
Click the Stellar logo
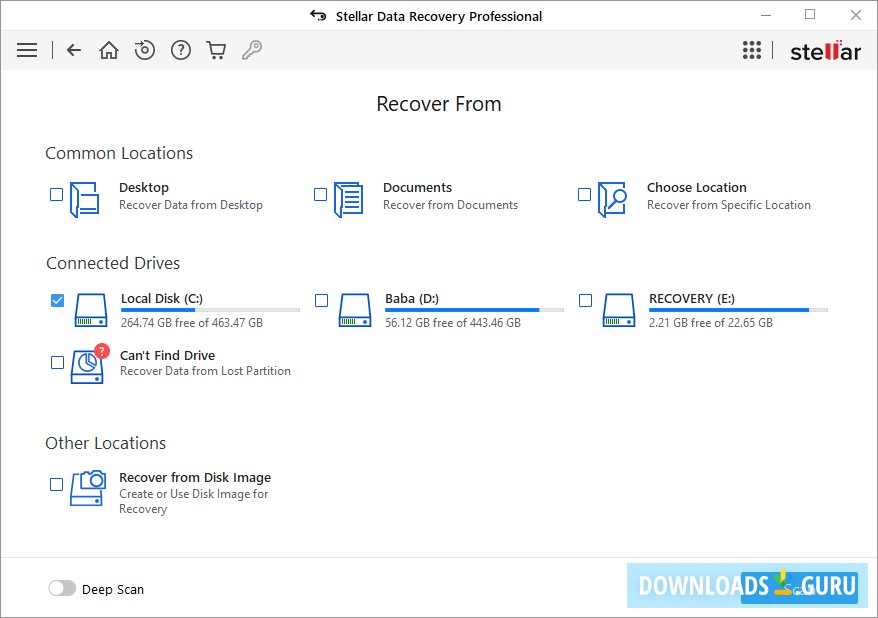click(825, 50)
